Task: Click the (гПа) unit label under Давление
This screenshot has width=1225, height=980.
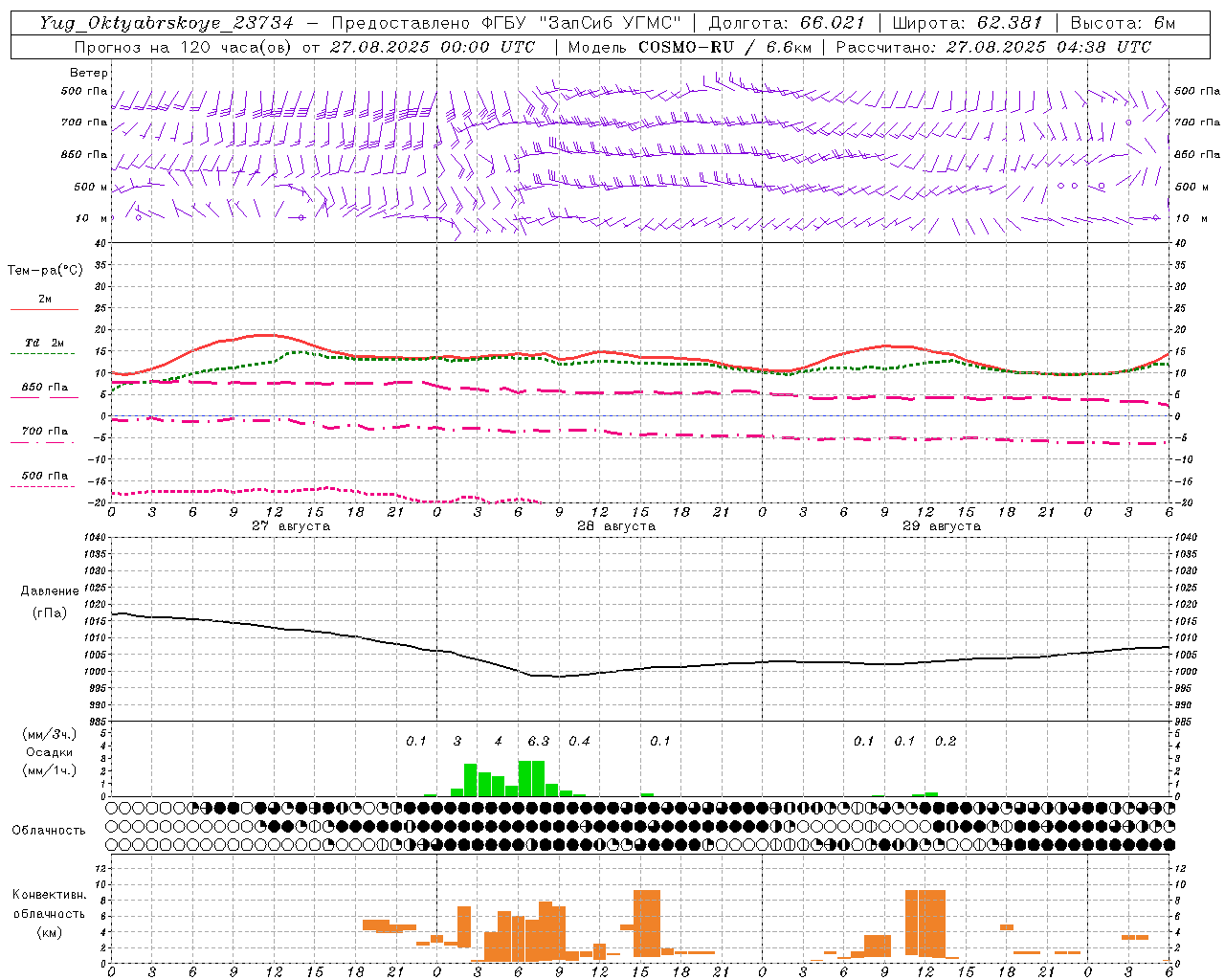Action: [50, 613]
